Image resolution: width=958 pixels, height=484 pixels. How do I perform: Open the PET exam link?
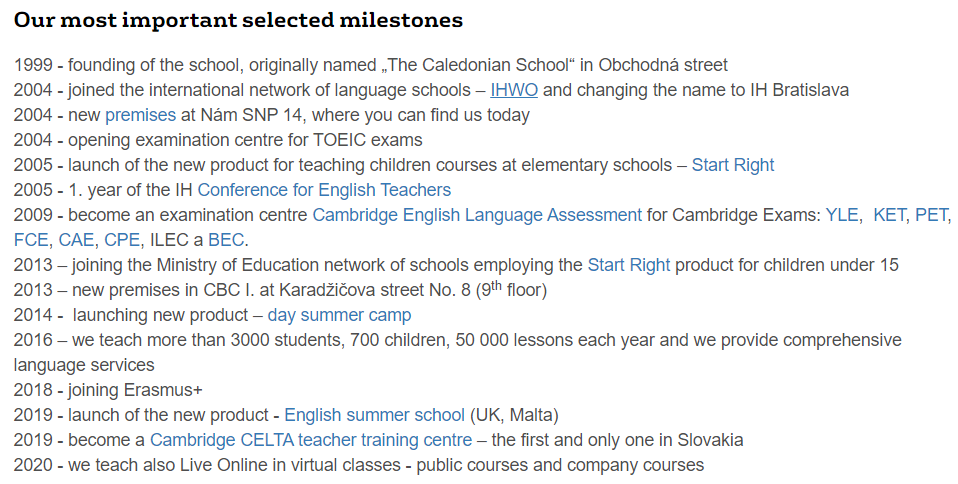coord(933,215)
